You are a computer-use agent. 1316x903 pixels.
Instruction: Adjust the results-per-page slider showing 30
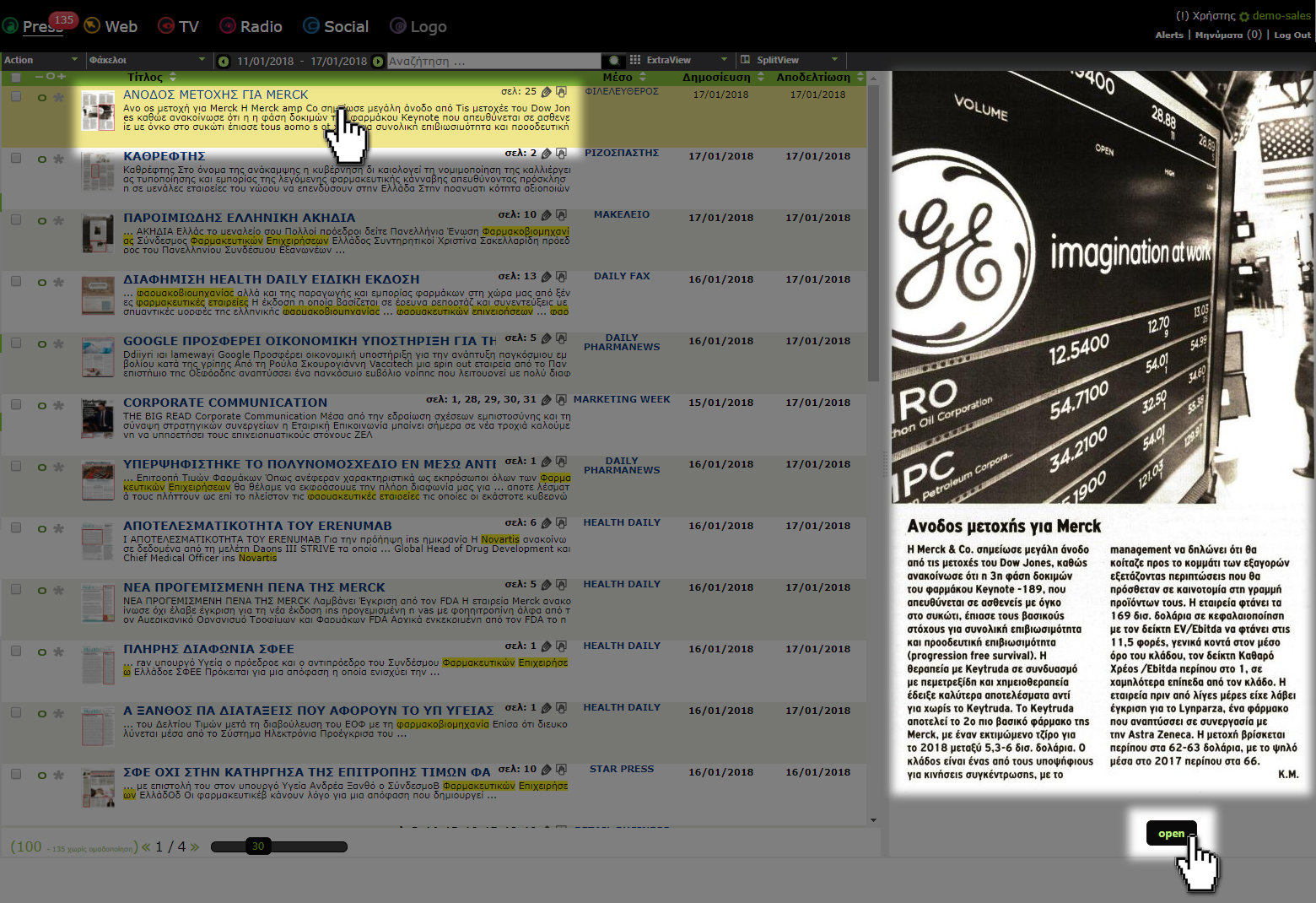pos(258,846)
